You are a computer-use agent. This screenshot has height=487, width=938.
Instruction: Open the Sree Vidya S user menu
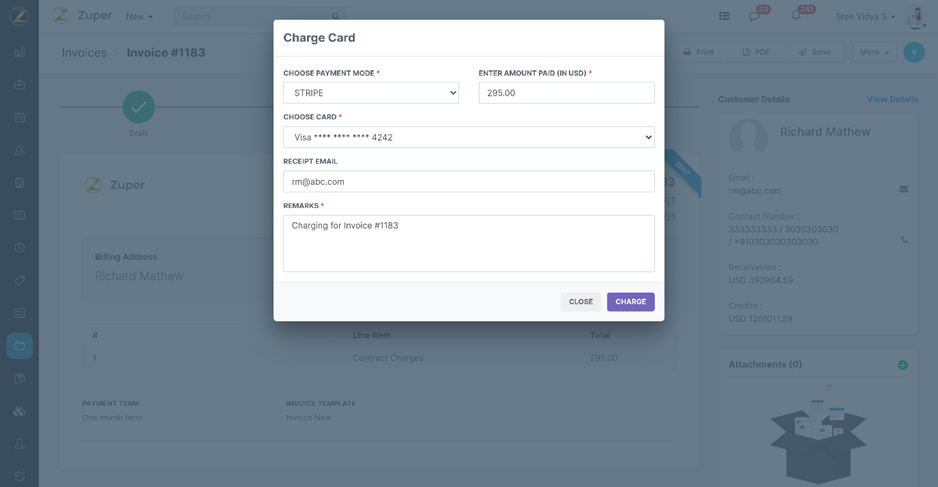pyautogui.click(x=866, y=16)
